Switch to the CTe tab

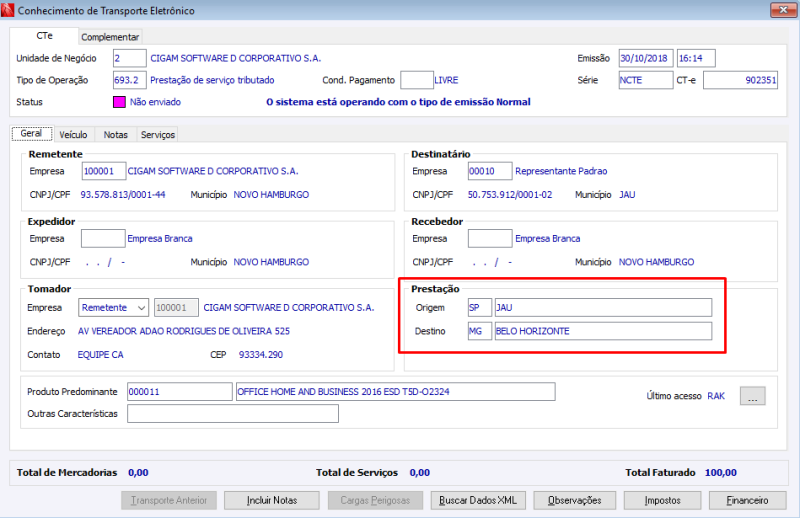(x=44, y=36)
